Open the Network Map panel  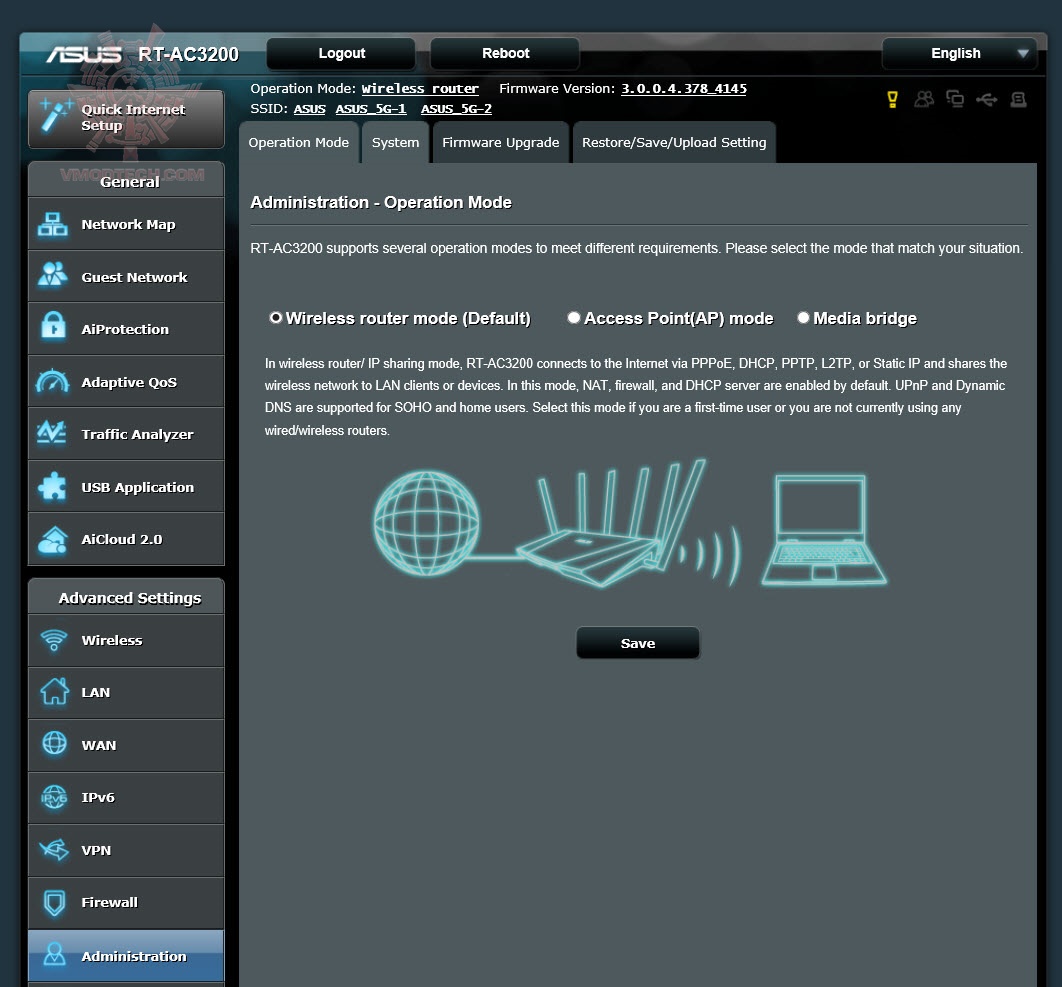point(125,223)
